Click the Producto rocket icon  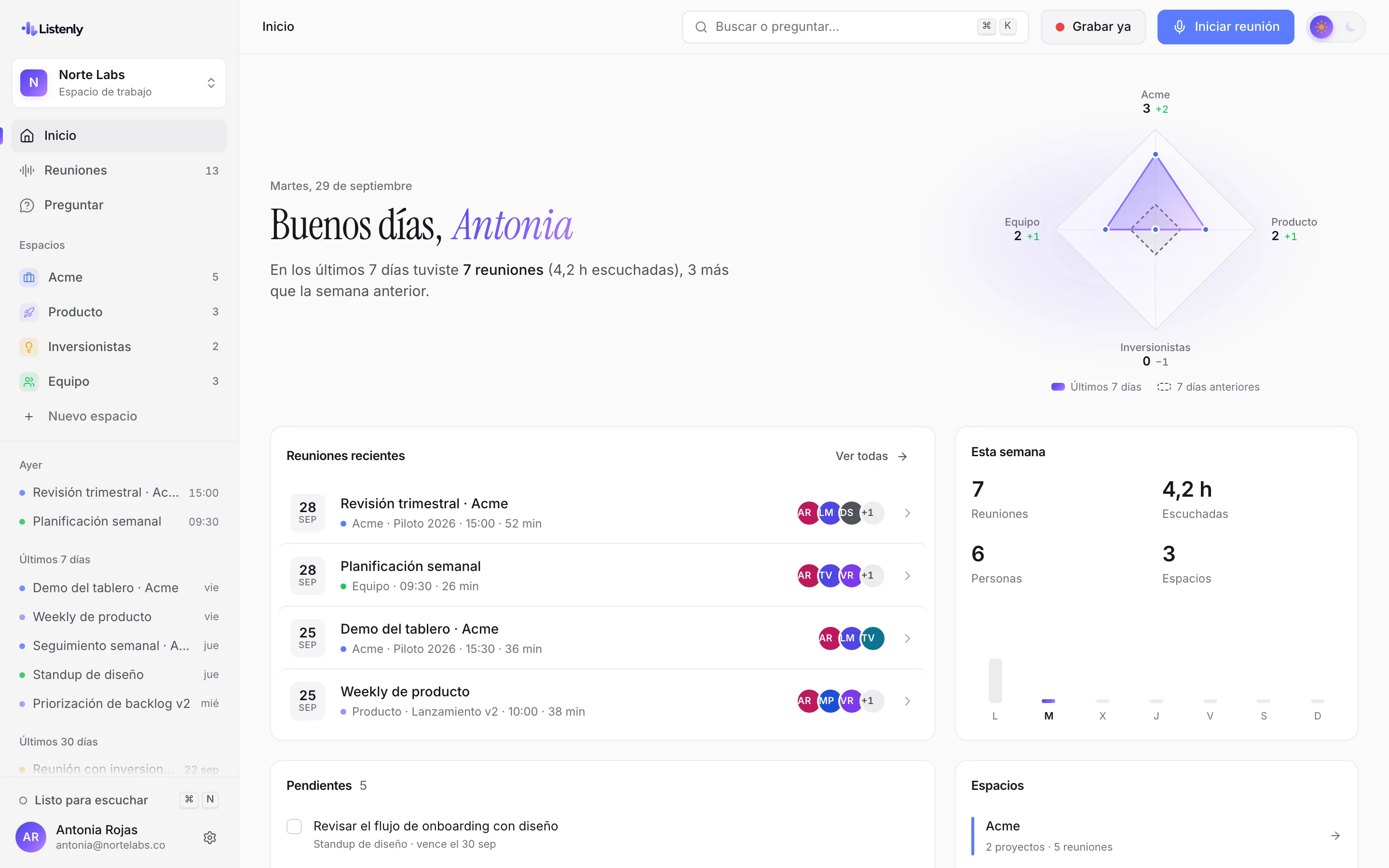[29, 312]
